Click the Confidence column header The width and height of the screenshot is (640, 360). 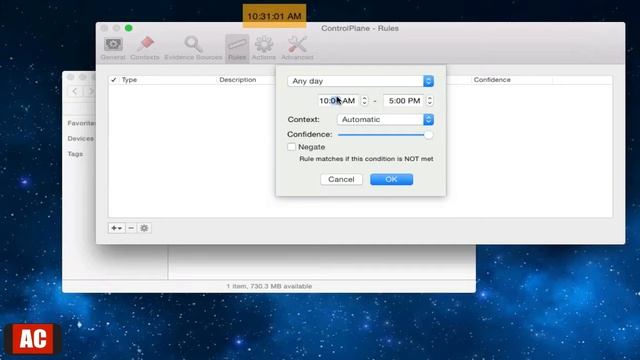[x=511, y=80]
